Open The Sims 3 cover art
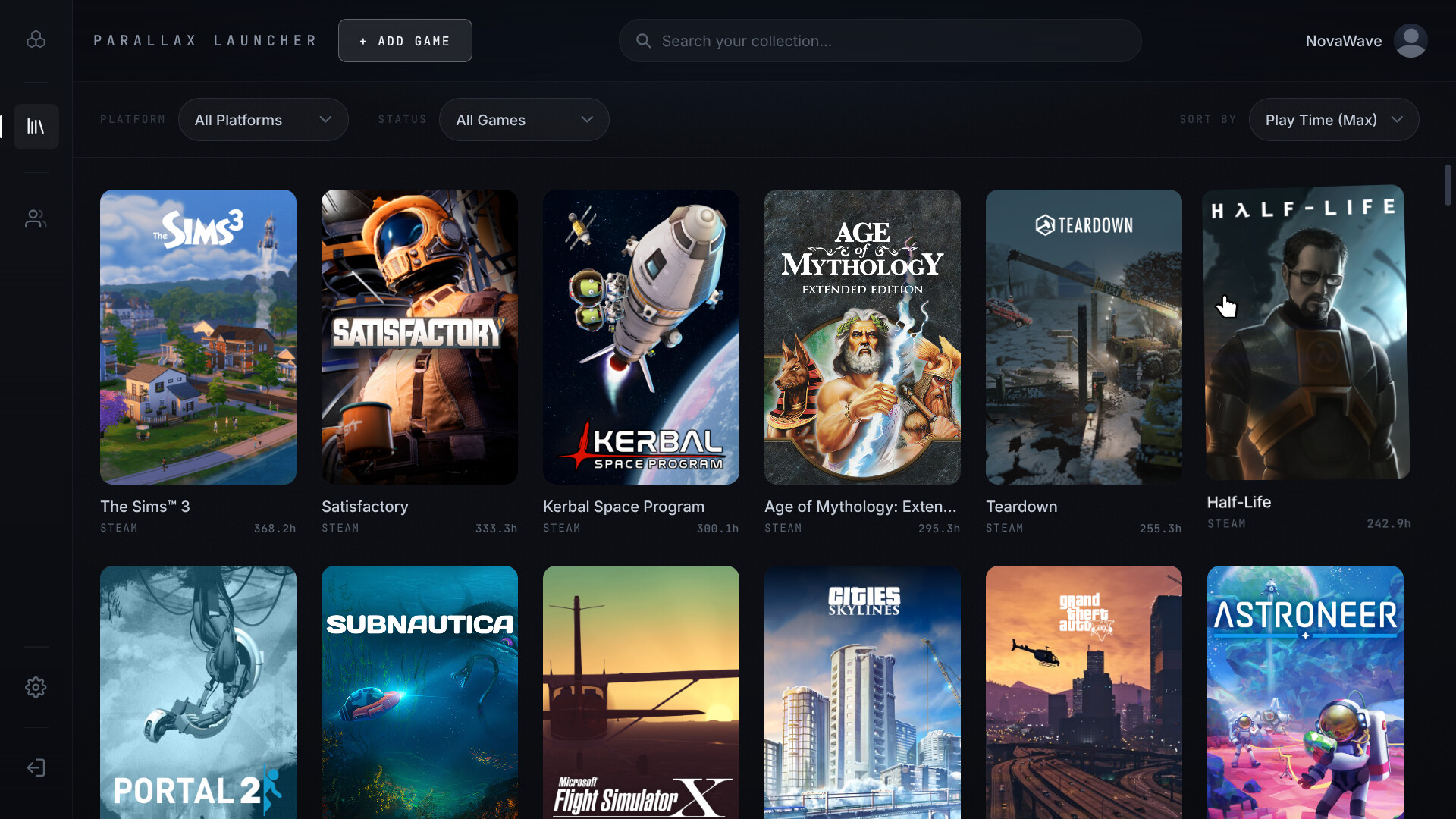Screen dimensions: 1456x819 pos(198,337)
